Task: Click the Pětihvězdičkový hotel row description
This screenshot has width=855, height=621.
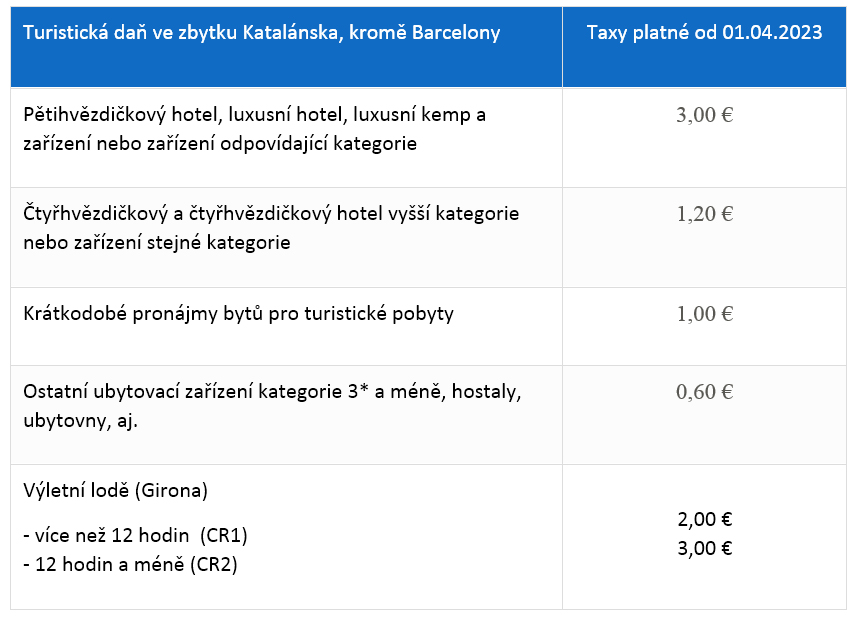Action: coord(254,129)
